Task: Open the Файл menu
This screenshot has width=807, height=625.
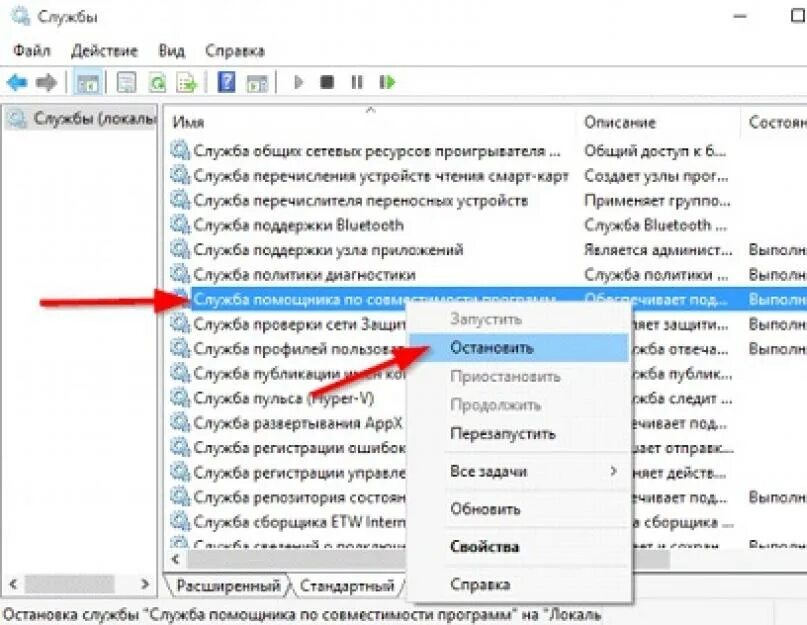Action: tap(31, 51)
